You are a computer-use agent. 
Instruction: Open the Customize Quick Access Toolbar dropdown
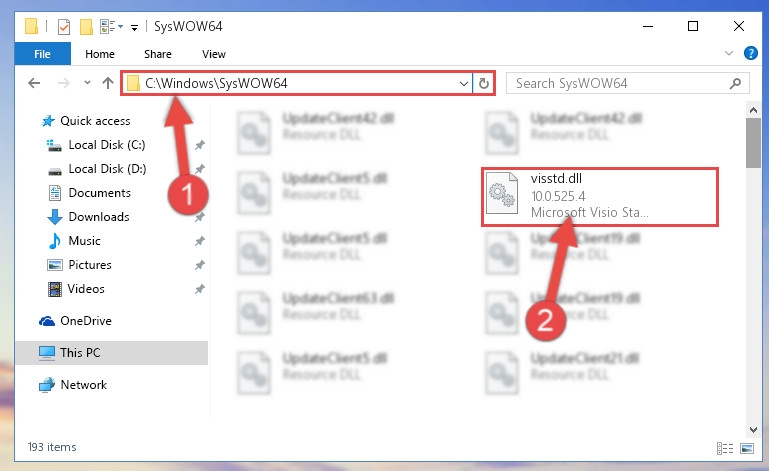click(134, 27)
